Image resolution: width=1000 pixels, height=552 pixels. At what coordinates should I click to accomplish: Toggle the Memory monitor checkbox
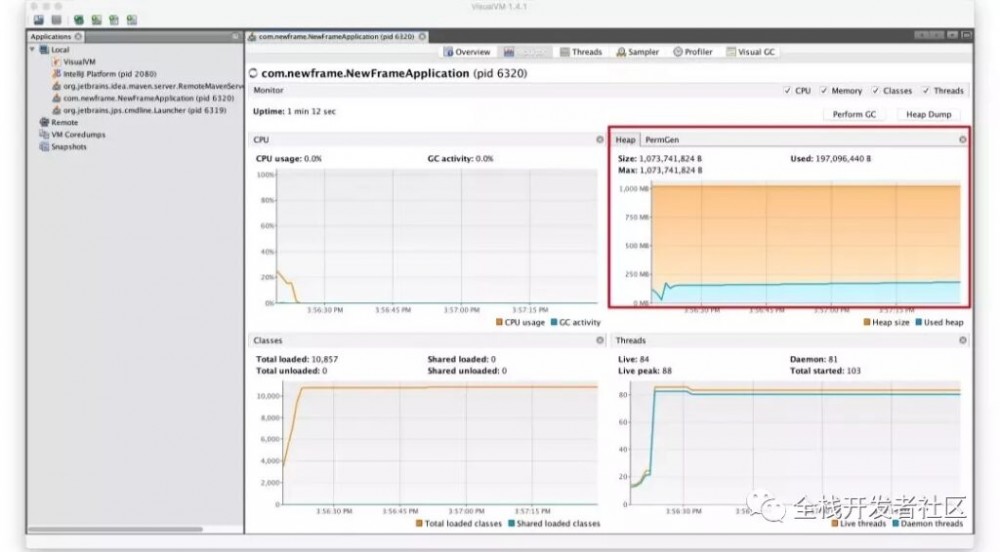tap(823, 91)
